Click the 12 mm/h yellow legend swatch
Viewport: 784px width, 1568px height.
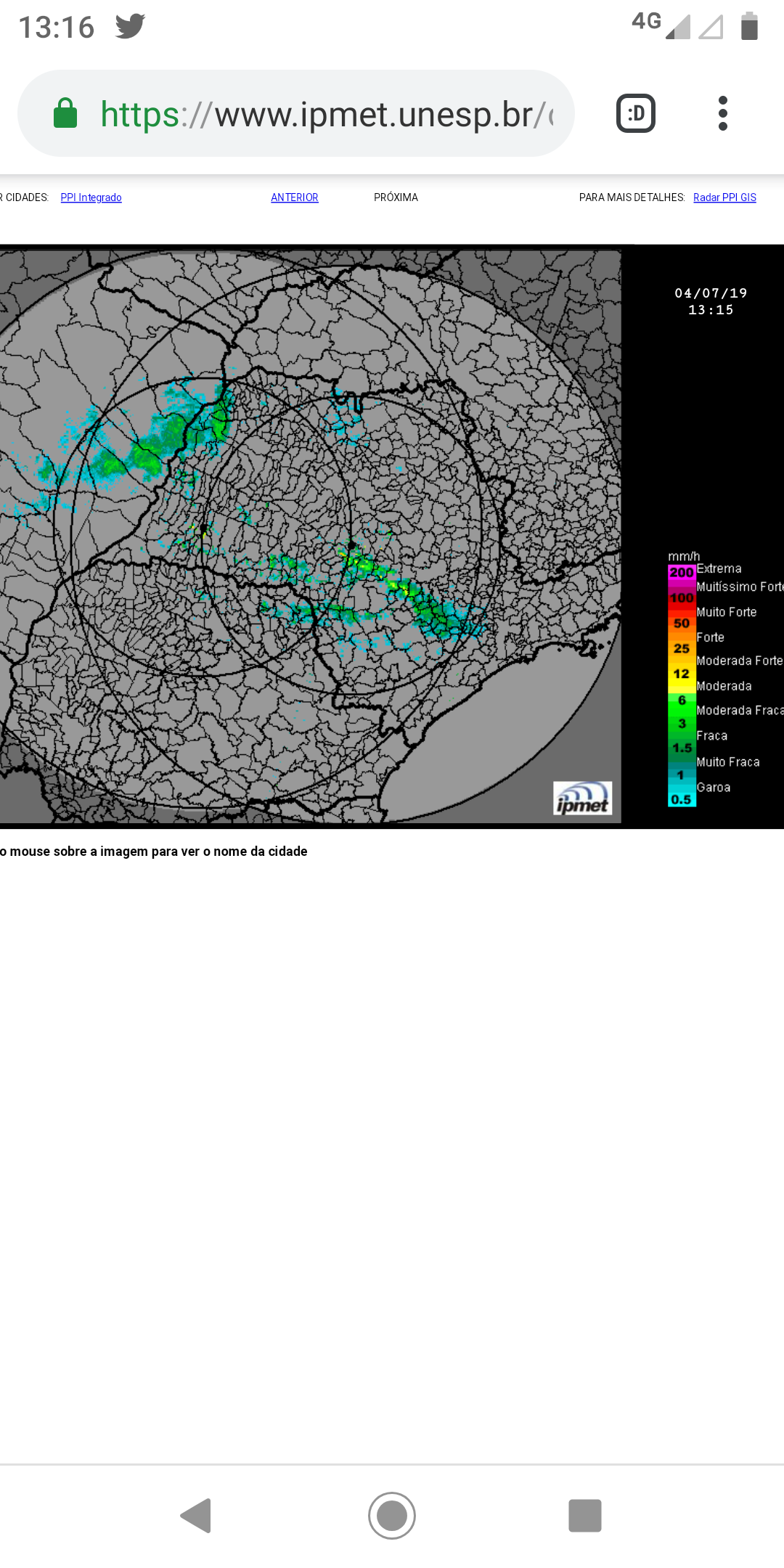[682, 674]
